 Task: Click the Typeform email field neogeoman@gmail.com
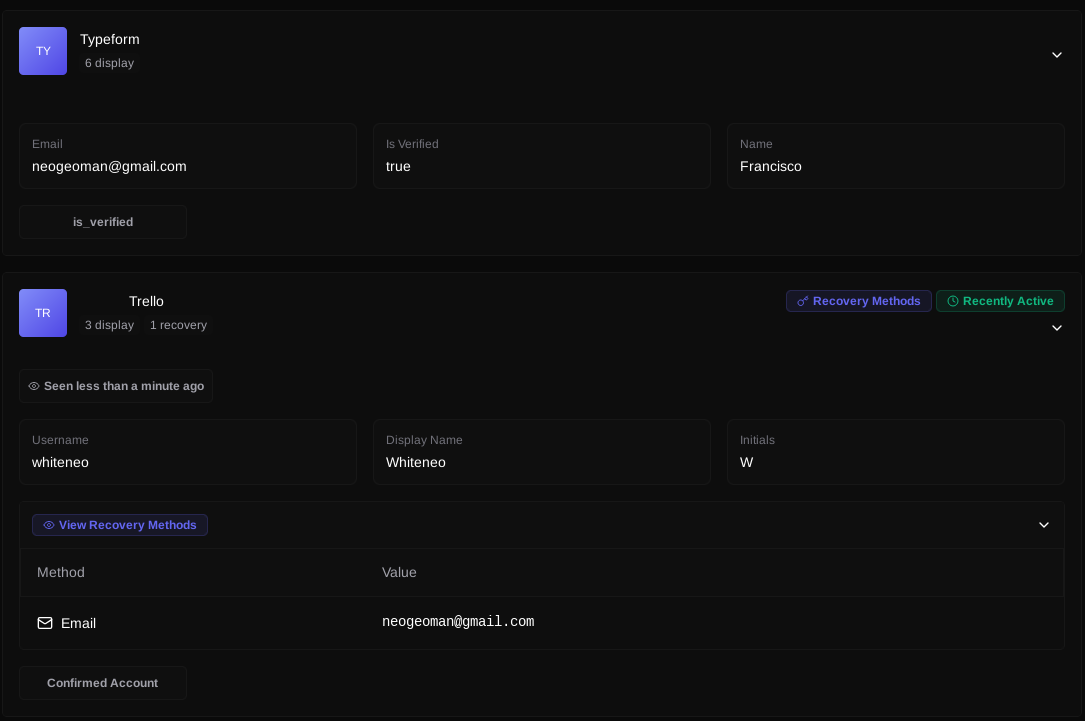coord(109,166)
